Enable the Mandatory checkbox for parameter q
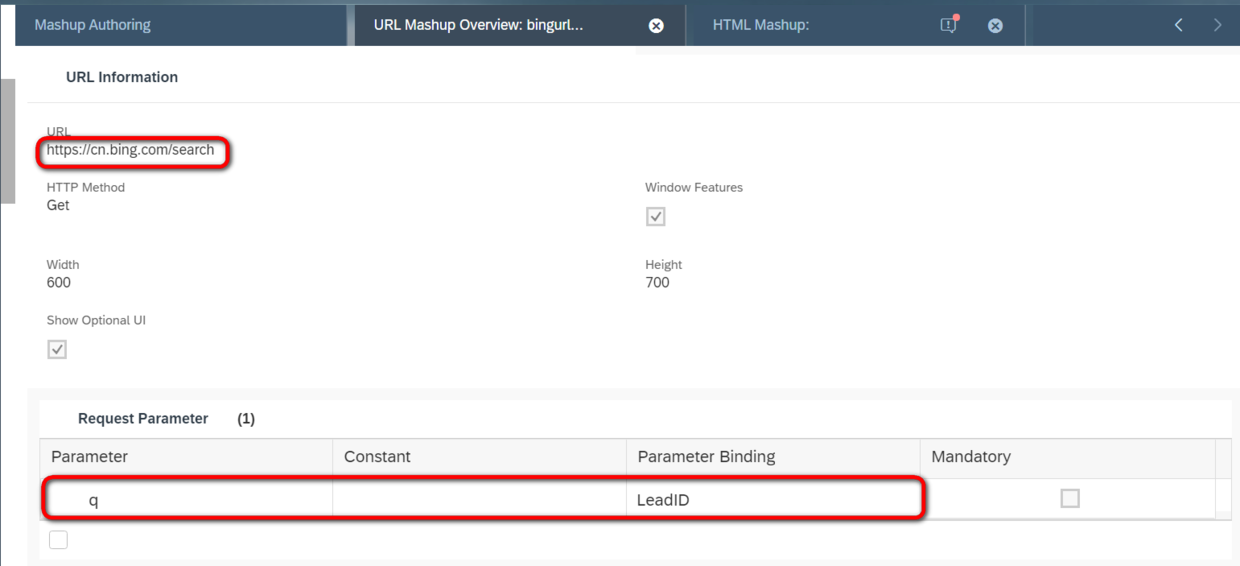 (1070, 498)
